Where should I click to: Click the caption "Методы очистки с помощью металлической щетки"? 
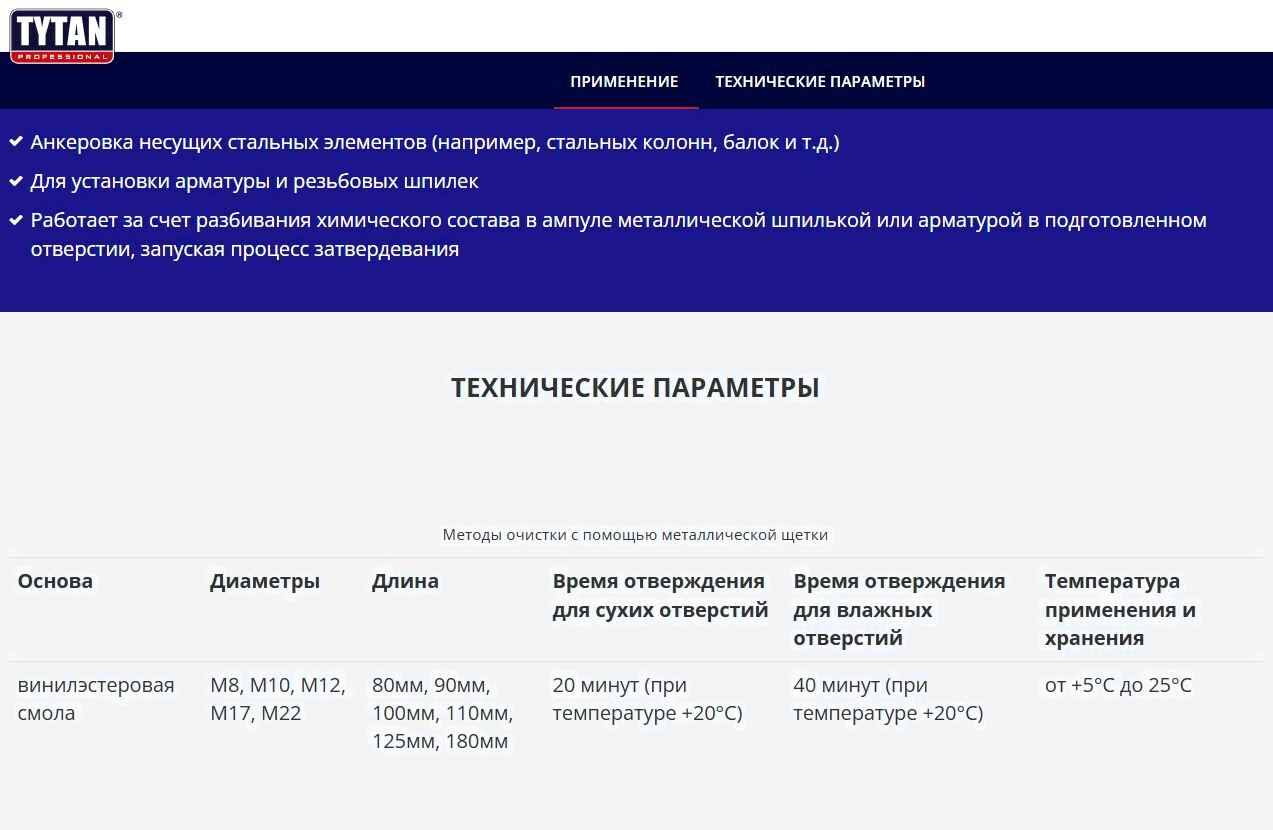click(635, 535)
